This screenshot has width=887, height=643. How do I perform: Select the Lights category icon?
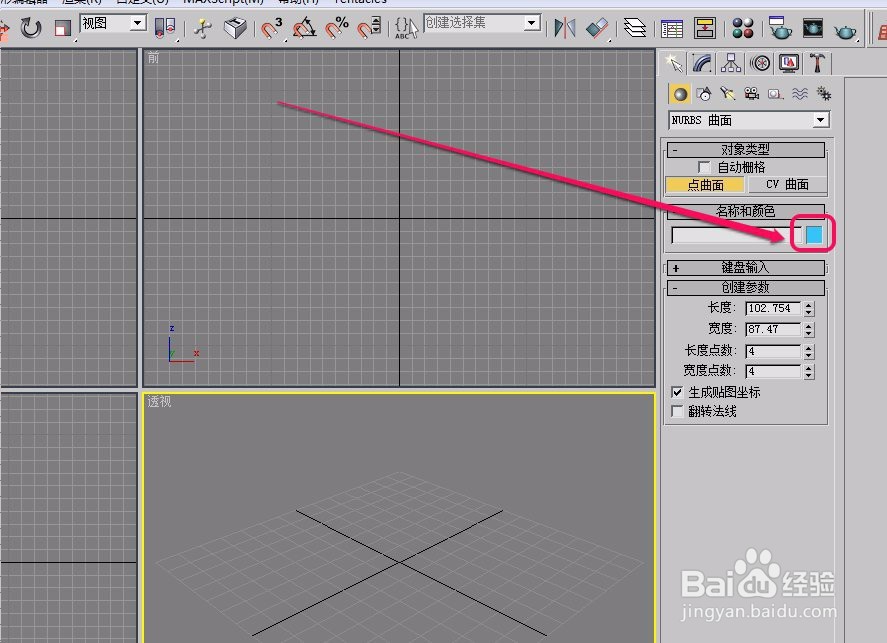(x=727, y=94)
